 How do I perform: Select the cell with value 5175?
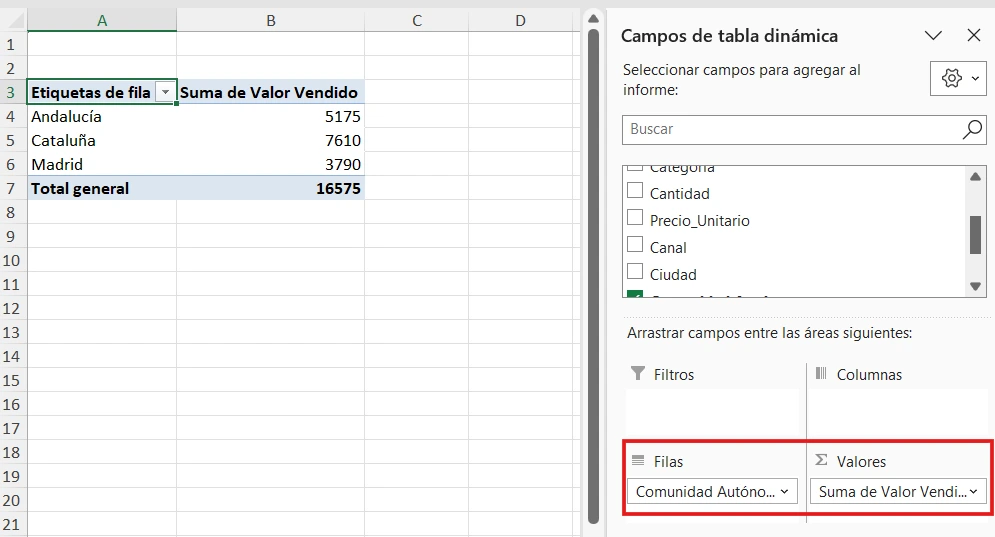click(x=270, y=117)
